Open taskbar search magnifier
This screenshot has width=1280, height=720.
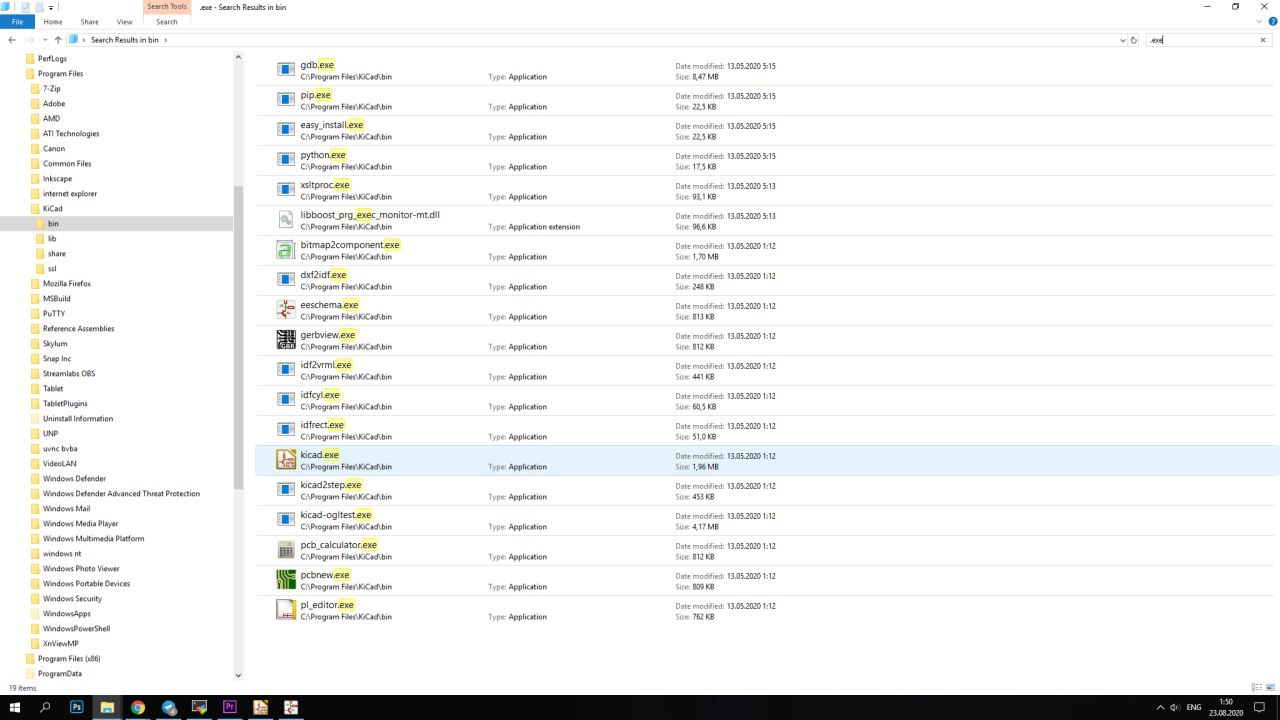[x=46, y=707]
